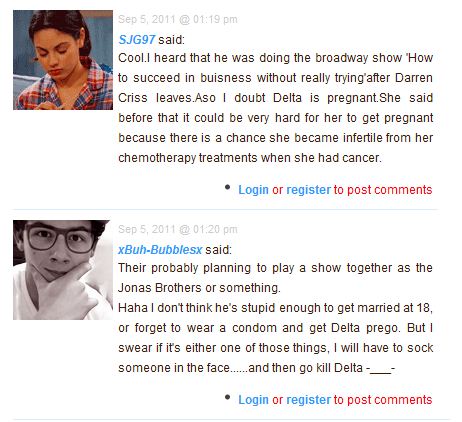Screen dimensions: 462x422
Task: Select the 01:19 pm comment timestamp
Action: (178, 19)
